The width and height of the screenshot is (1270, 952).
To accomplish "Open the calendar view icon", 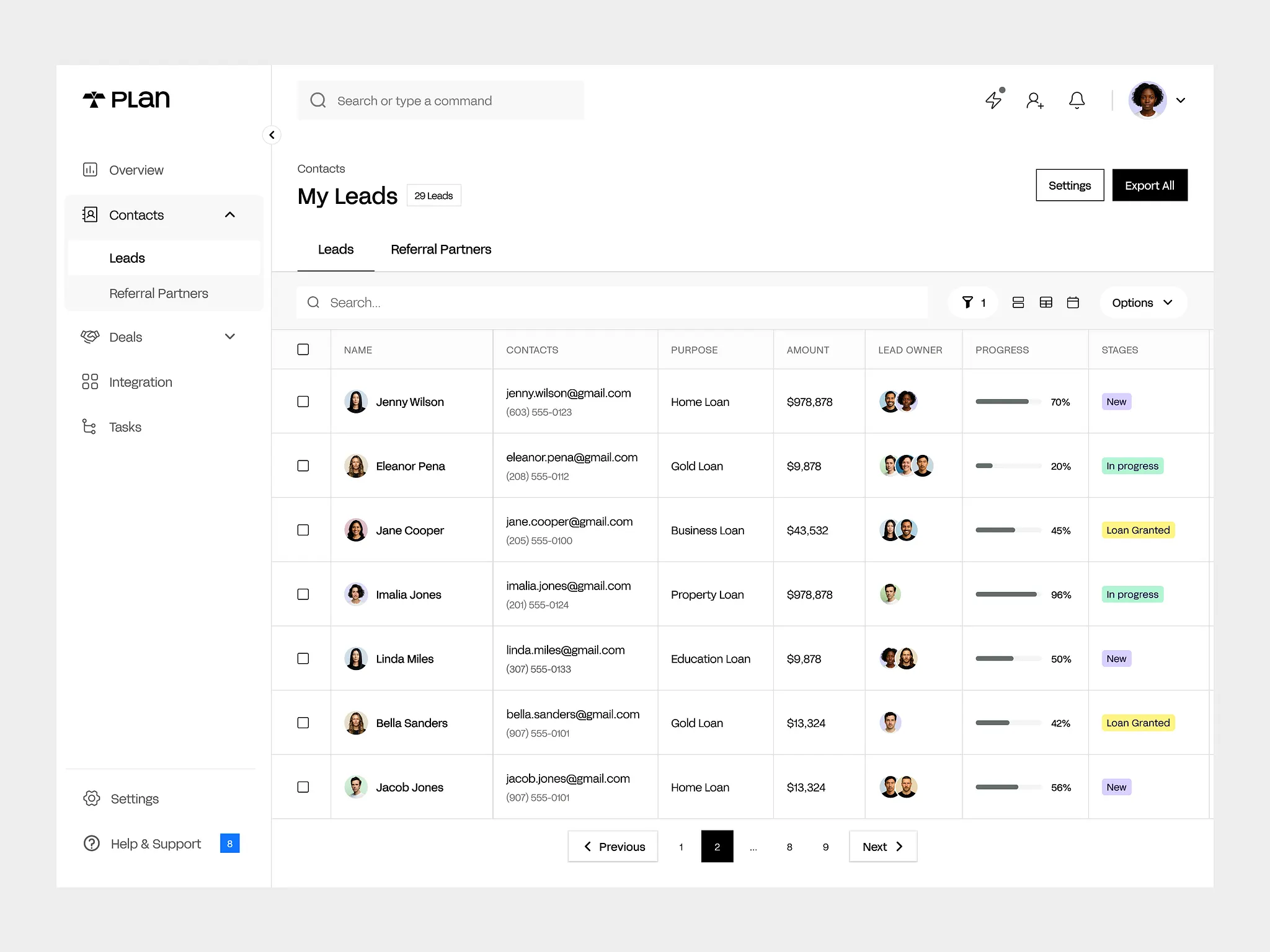I will 1073,302.
